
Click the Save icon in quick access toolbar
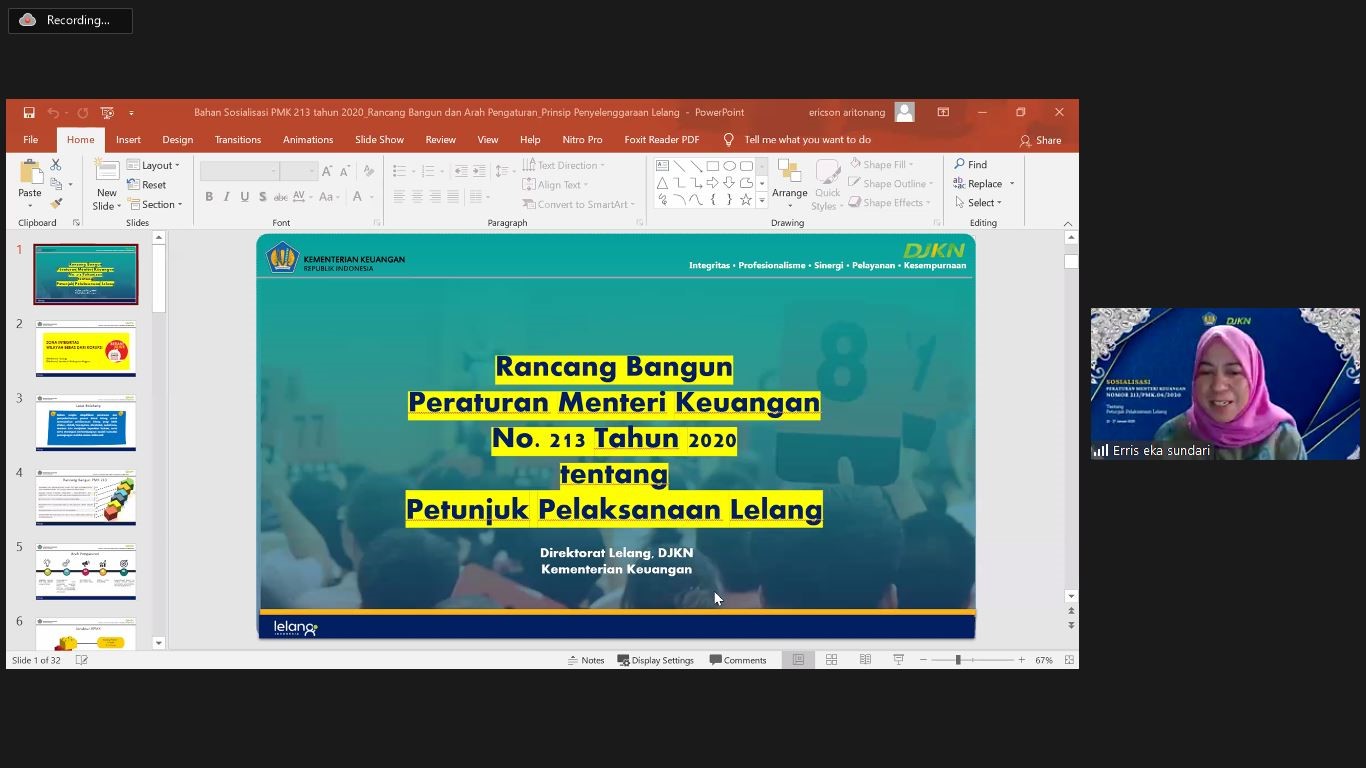pos(29,113)
